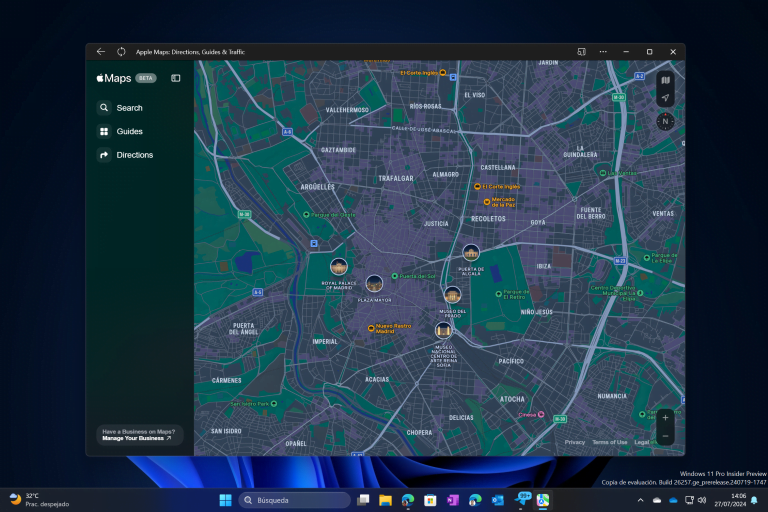Open Outlook from the taskbar
Image resolution: width=768 pixels, height=512 pixels.
(498, 500)
